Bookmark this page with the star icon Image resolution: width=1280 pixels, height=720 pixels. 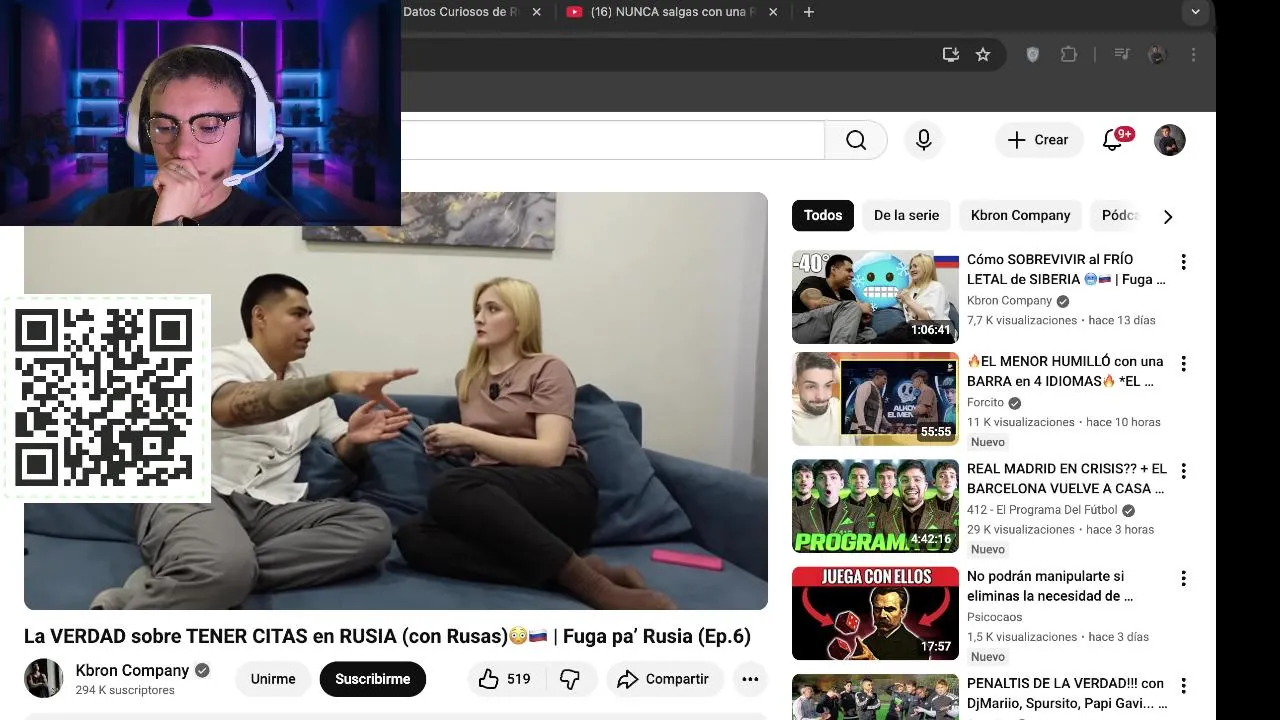click(x=983, y=55)
